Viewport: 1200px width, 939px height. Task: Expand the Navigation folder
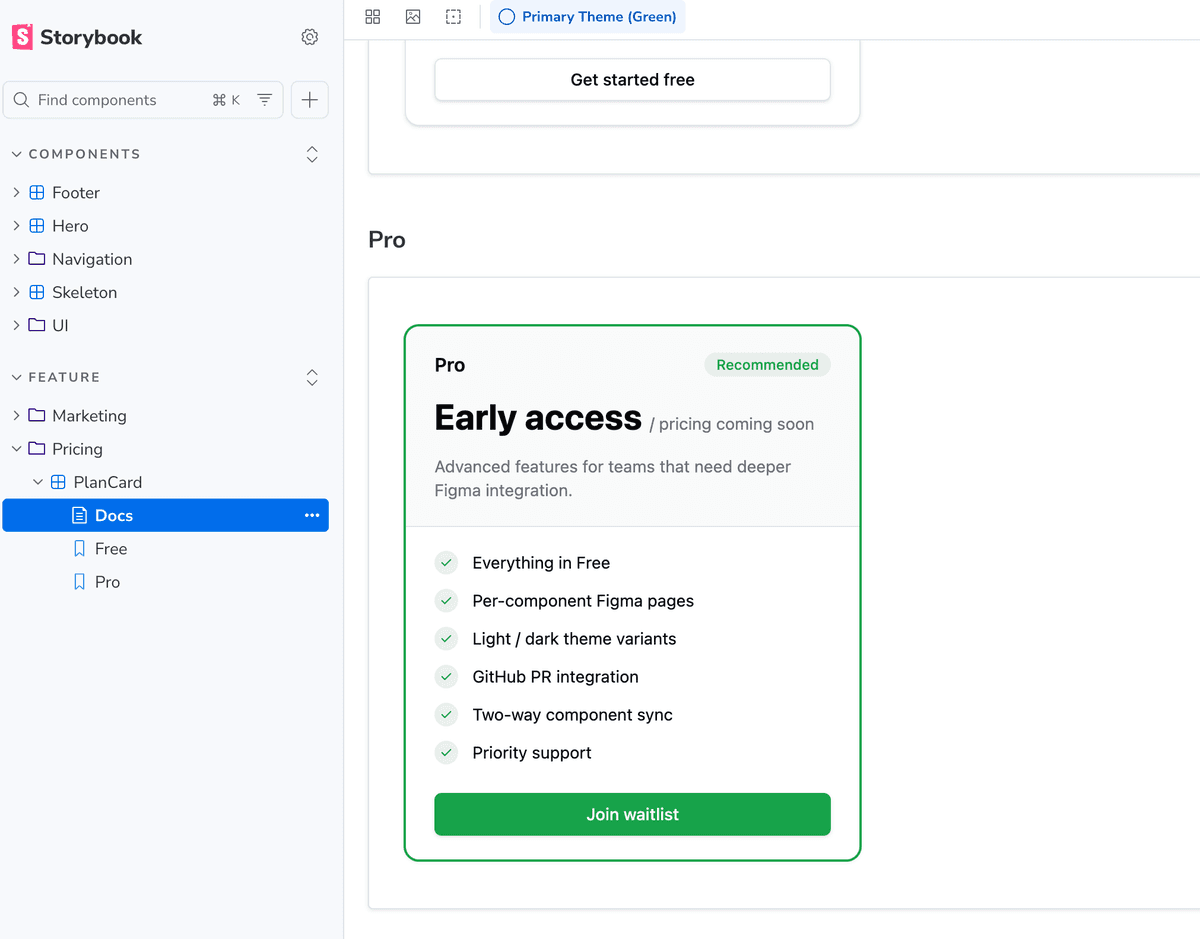pos(91,259)
